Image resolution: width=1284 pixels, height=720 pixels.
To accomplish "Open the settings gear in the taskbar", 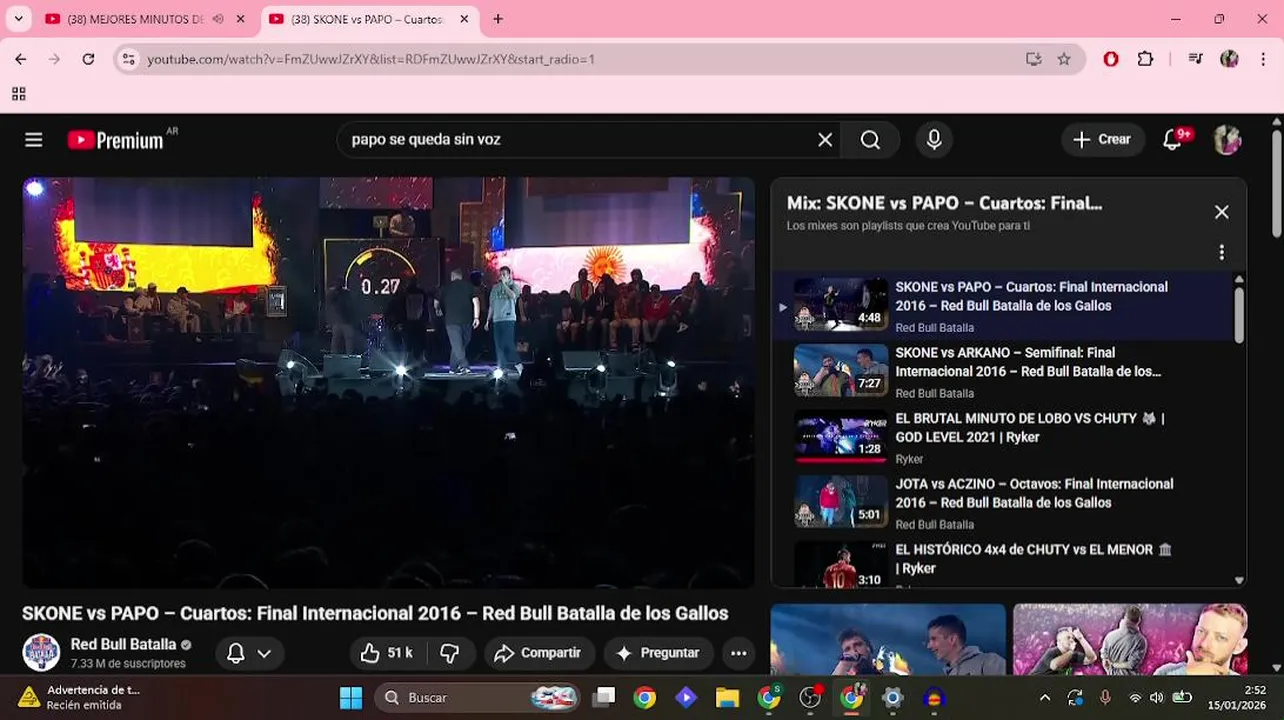I will pos(893,697).
